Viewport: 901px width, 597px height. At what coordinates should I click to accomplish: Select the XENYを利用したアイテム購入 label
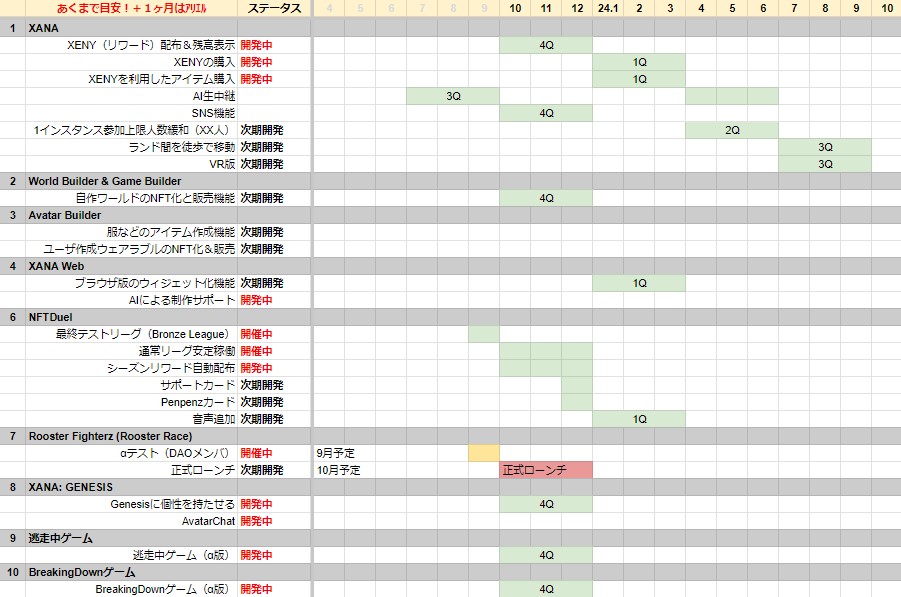tap(161, 79)
